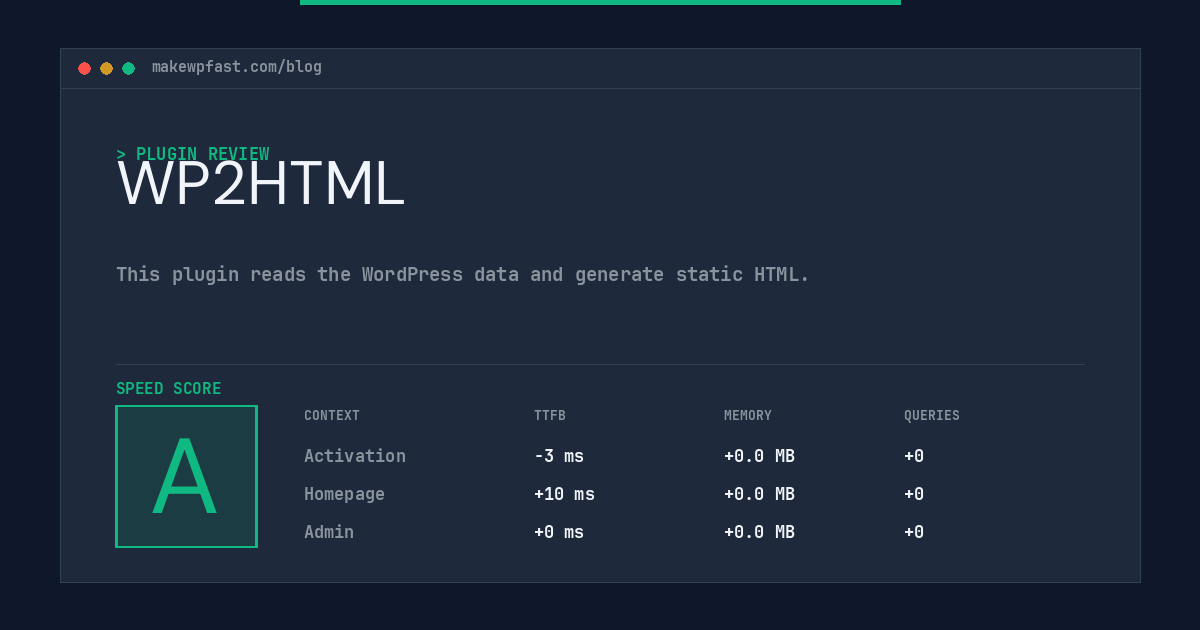Click the '+0 ms' Admin TTFB value
This screenshot has width=1200, height=630.
559,532
